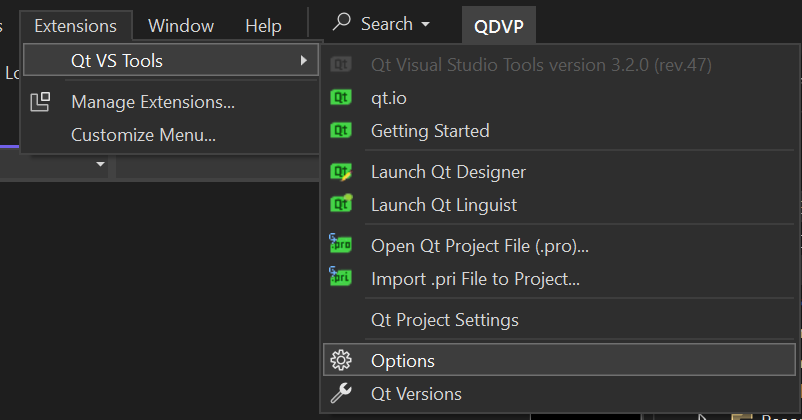
Task: Click the Options gear icon
Action: click(341, 360)
